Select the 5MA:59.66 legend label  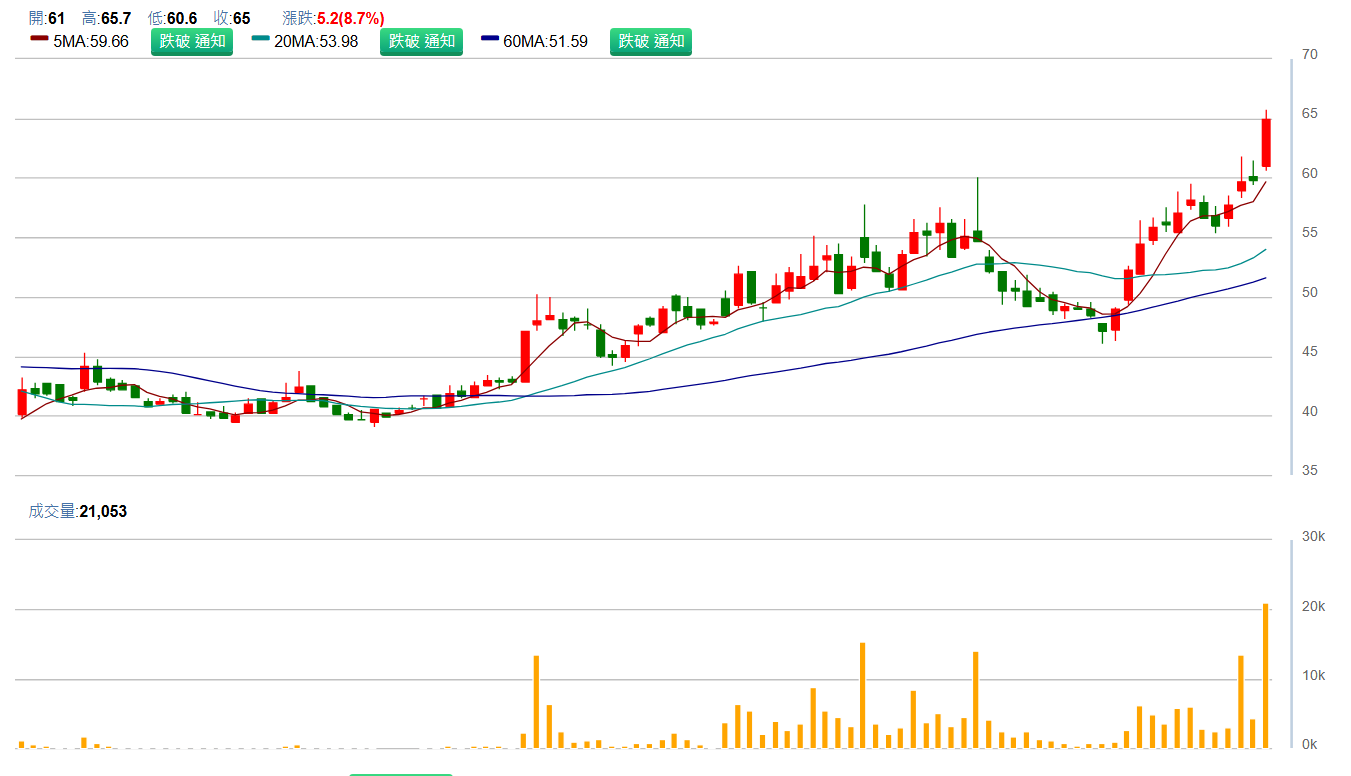[90, 42]
